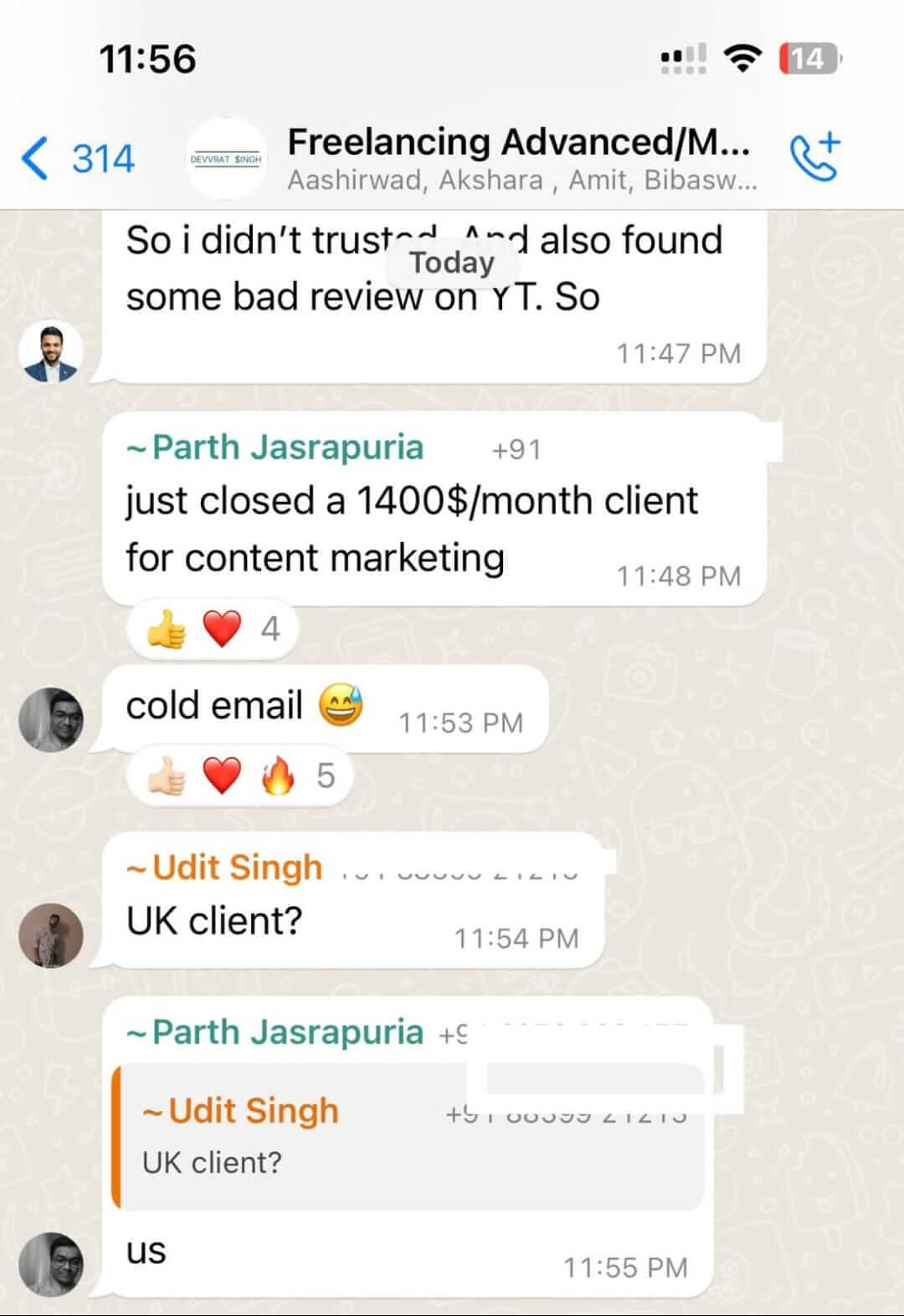Image resolution: width=904 pixels, height=1316 pixels.
Task: Tap the Today date pill at top of chat
Action: [452, 263]
